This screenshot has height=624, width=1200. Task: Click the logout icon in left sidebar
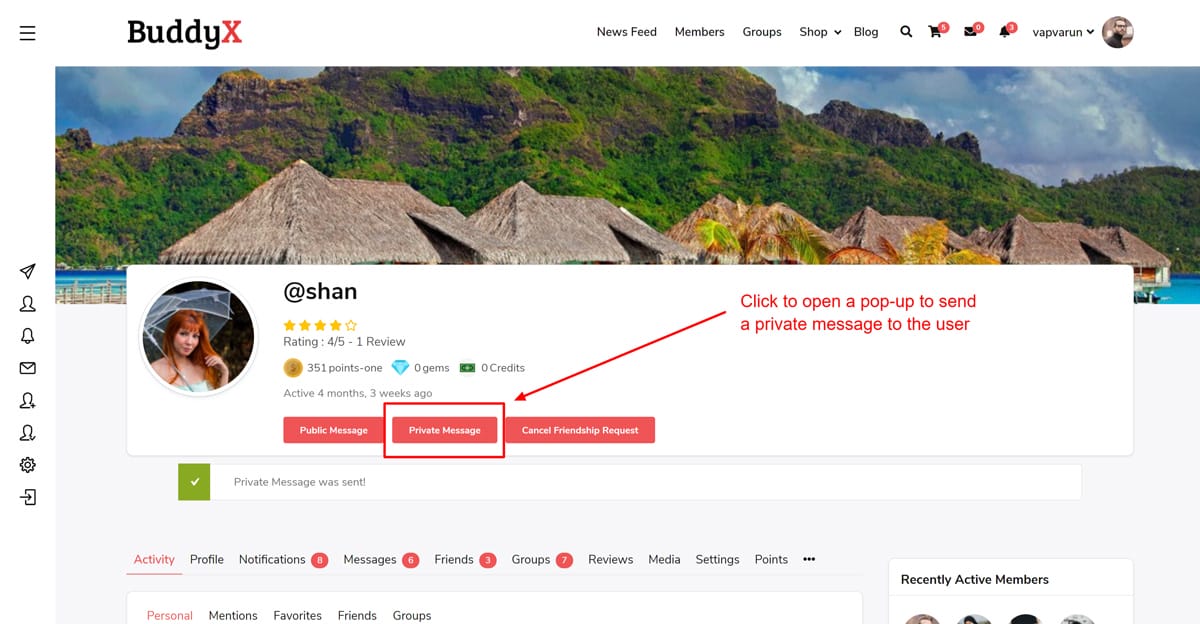tap(28, 497)
